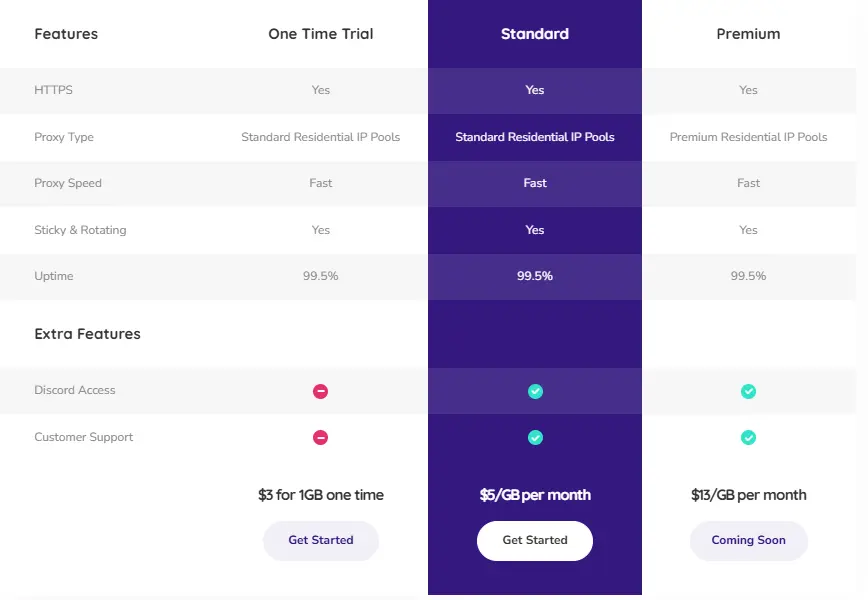Click the Sticky & Rotating feature label
Screen dimensions: 868x600
[82, 230]
